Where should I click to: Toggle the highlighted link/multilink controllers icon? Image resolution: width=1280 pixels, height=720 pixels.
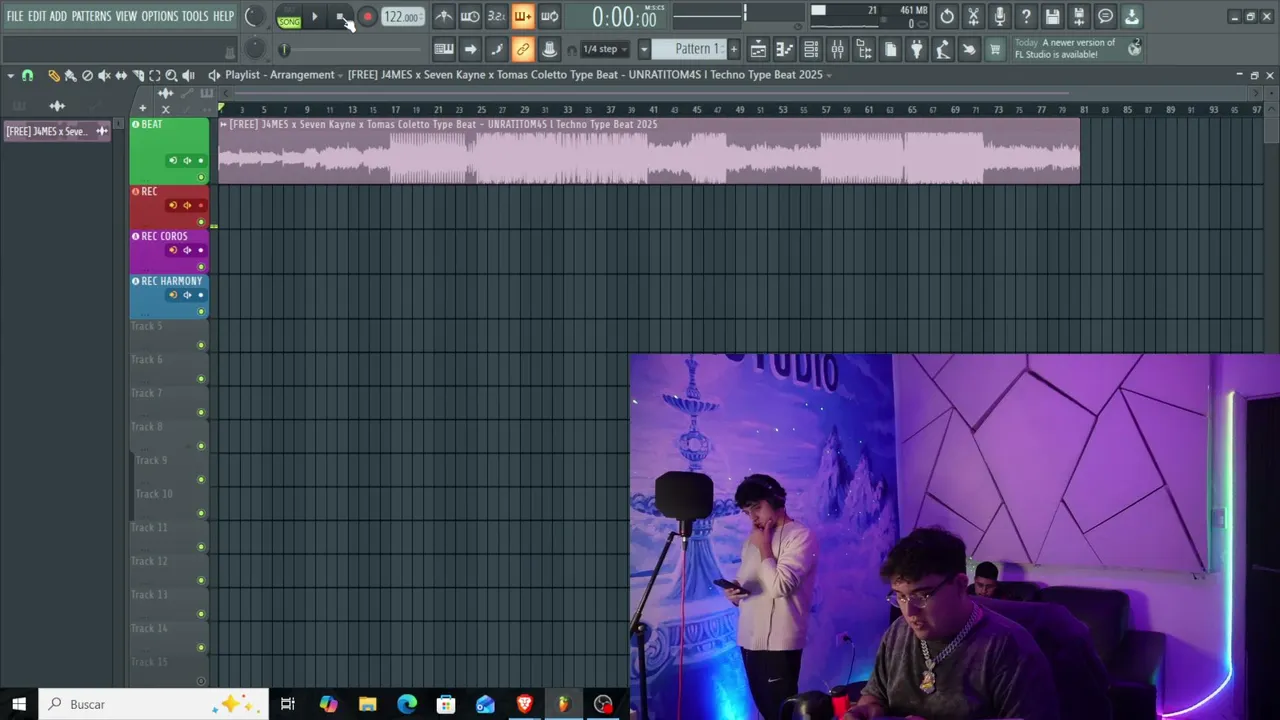click(522, 49)
